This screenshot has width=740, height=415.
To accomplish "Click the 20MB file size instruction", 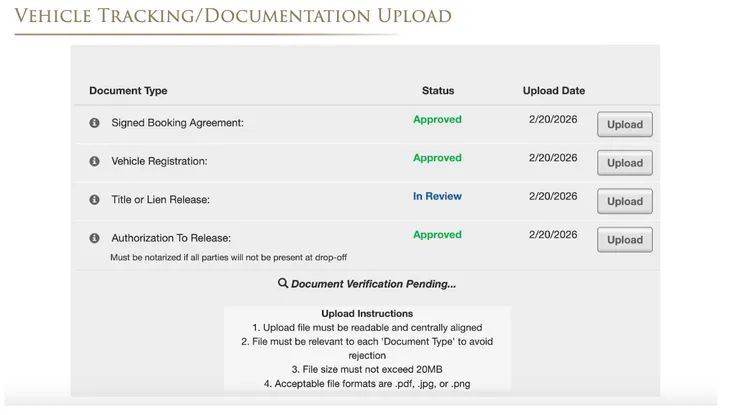I will 367,370.
